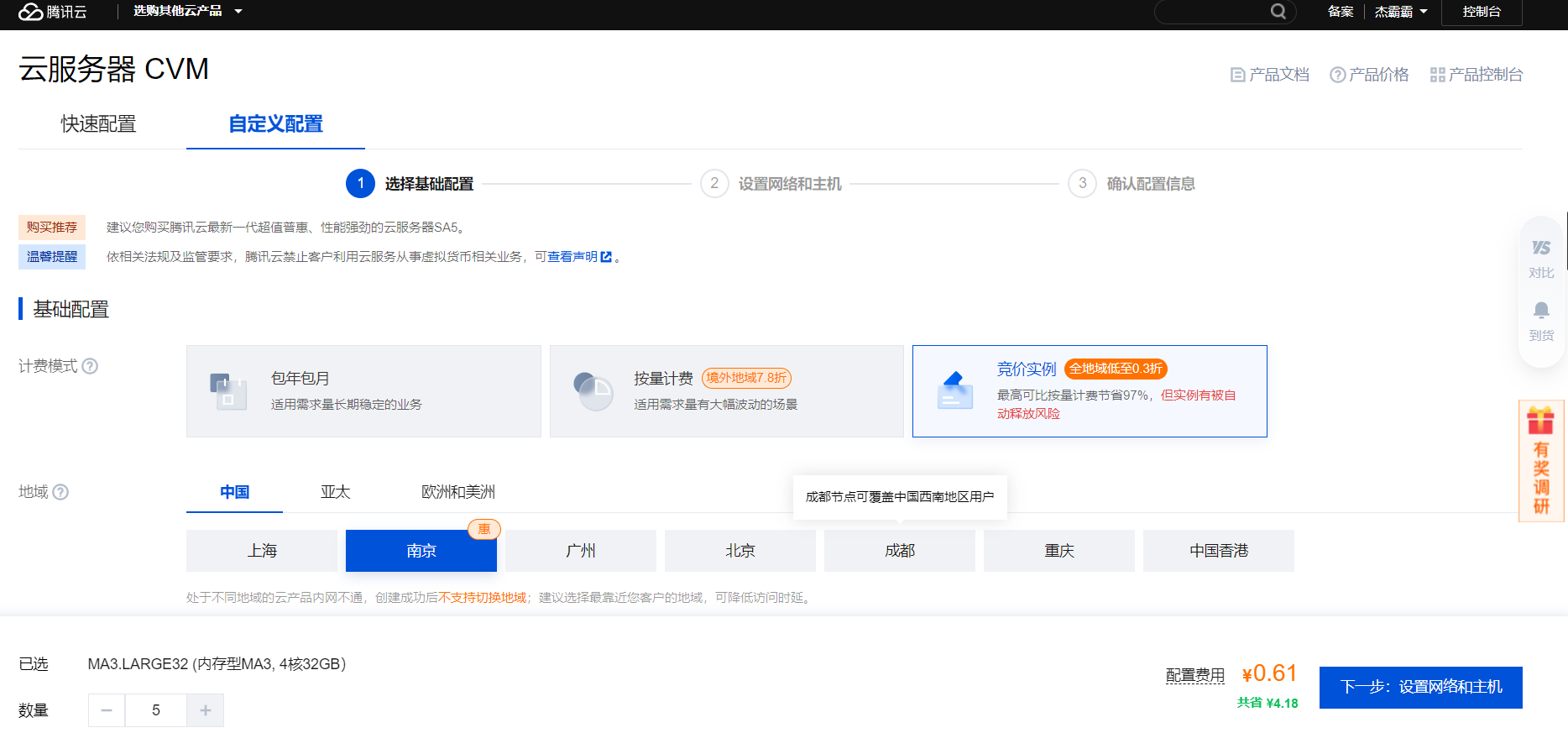
Task: Click the quantity input showing 5
Action: pos(156,710)
